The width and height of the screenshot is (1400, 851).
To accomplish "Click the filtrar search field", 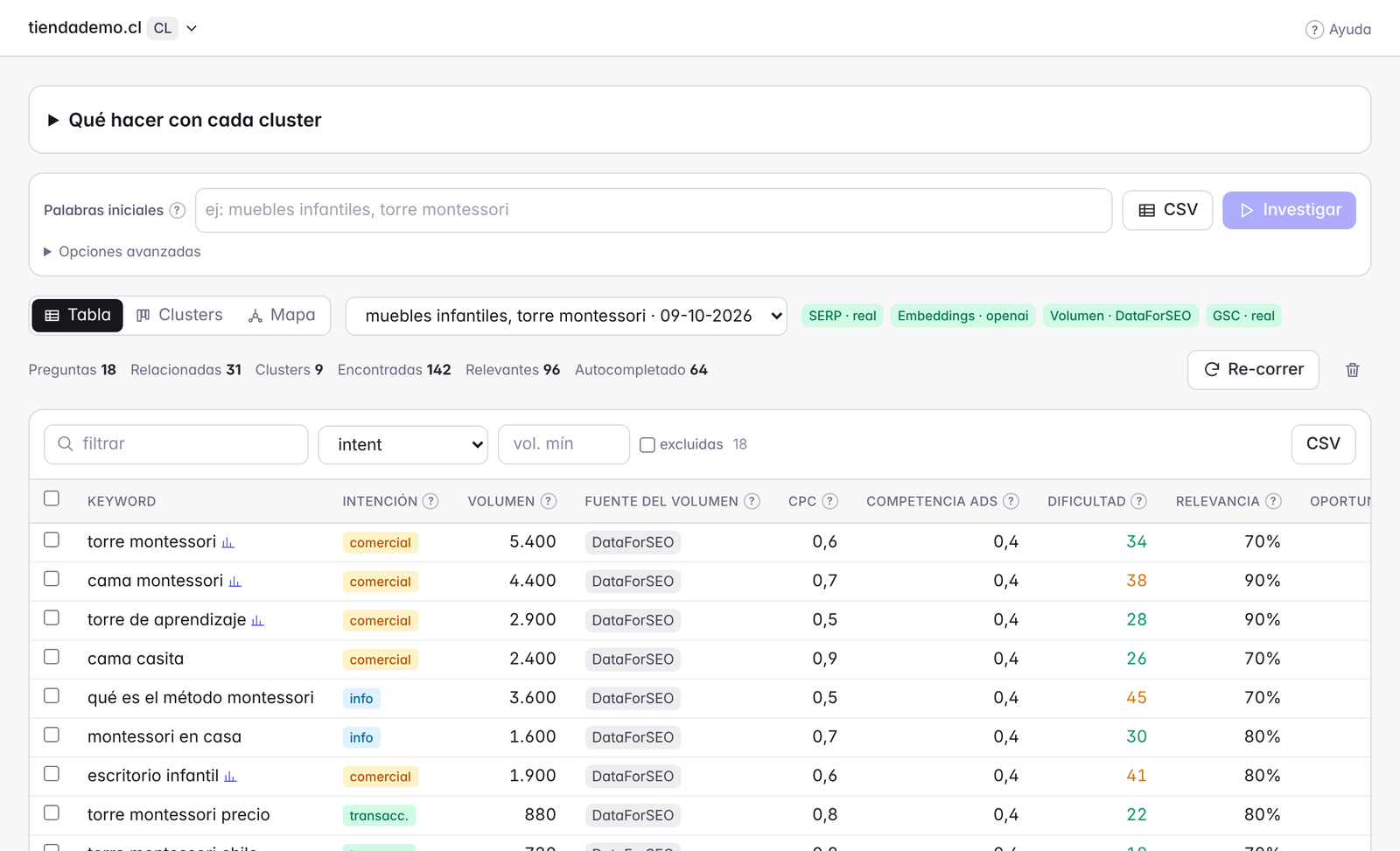I will click(176, 444).
